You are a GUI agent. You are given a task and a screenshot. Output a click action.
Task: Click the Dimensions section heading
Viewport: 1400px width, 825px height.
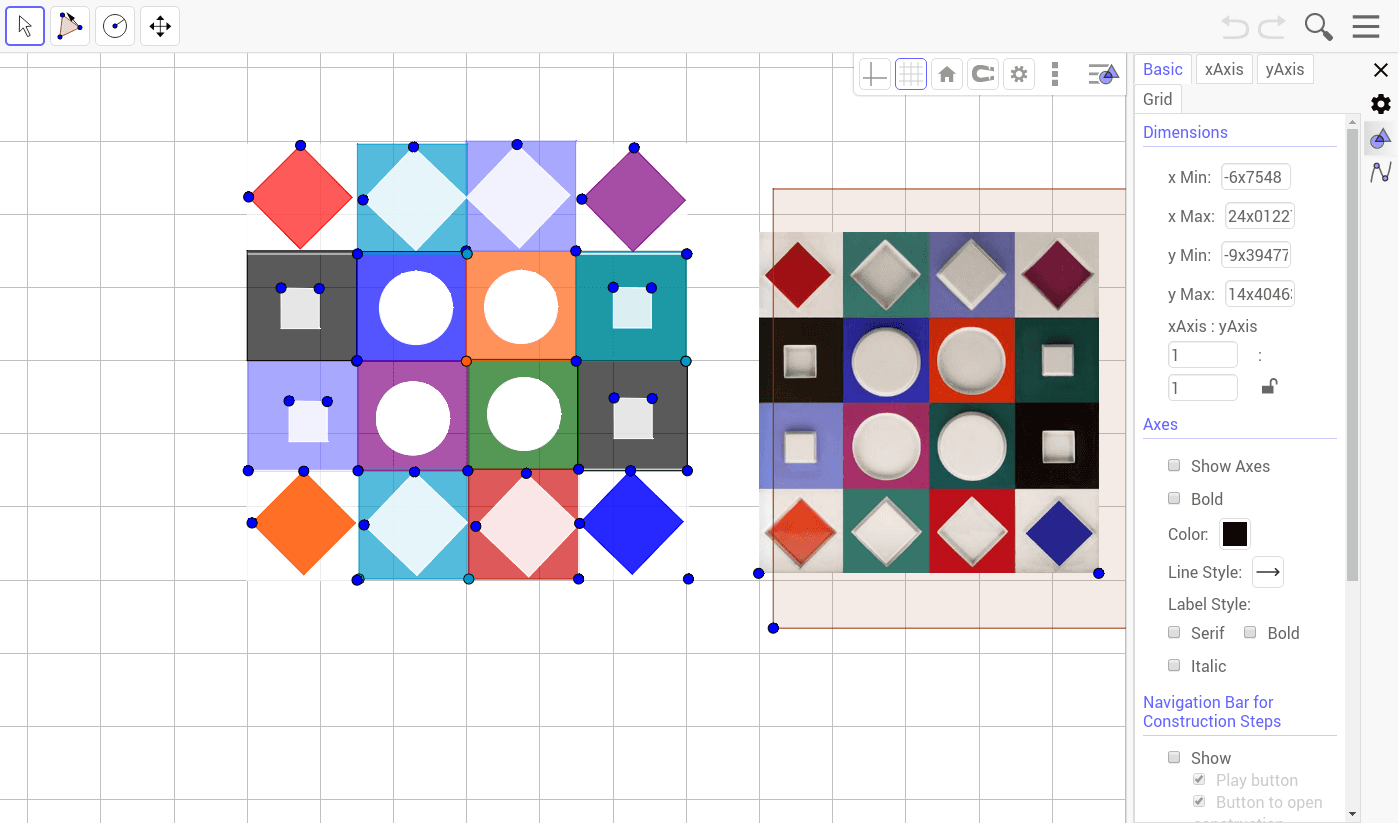tap(1185, 132)
